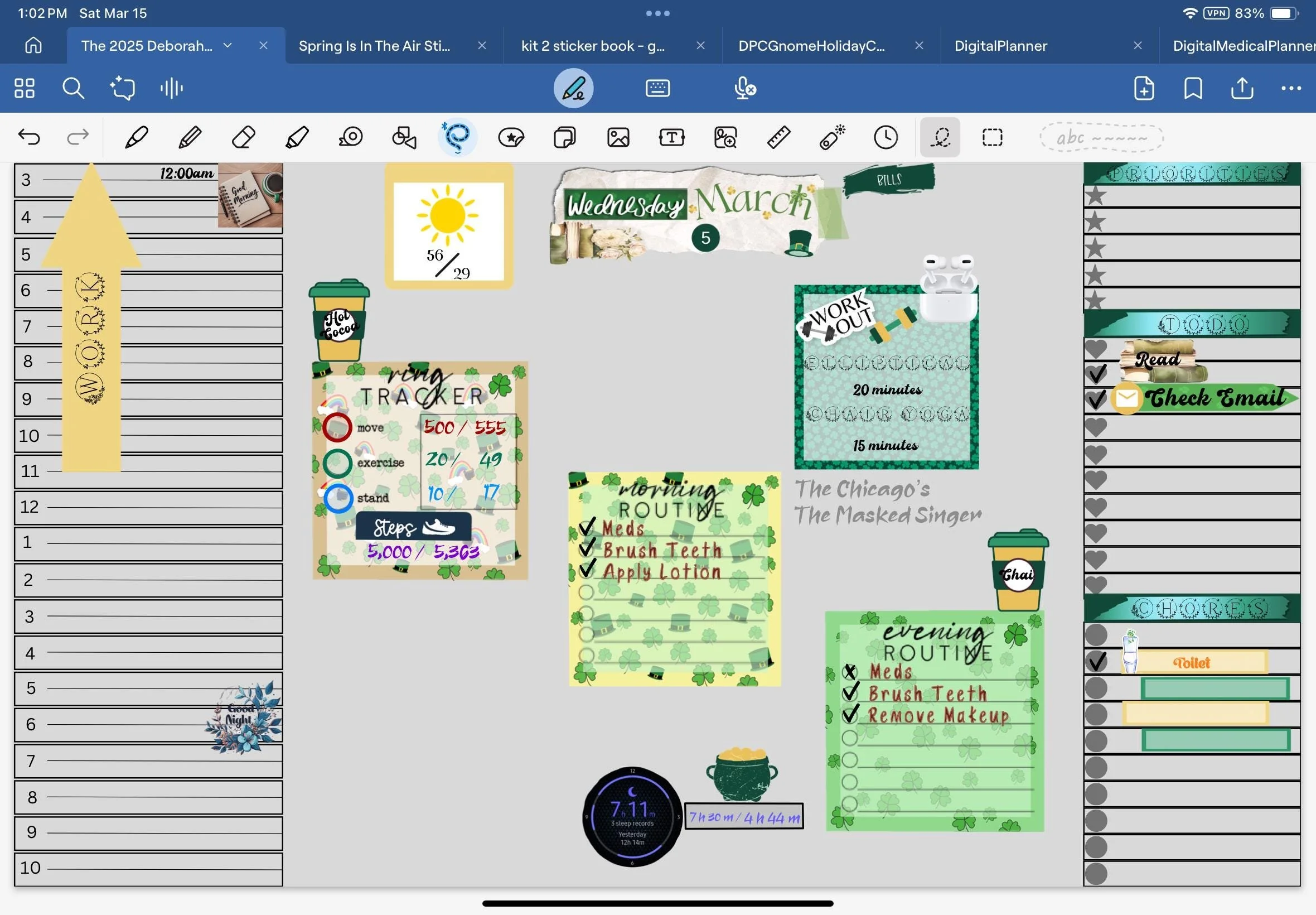
Task: Toggle the Check Email checkmark
Action: tap(1096, 399)
